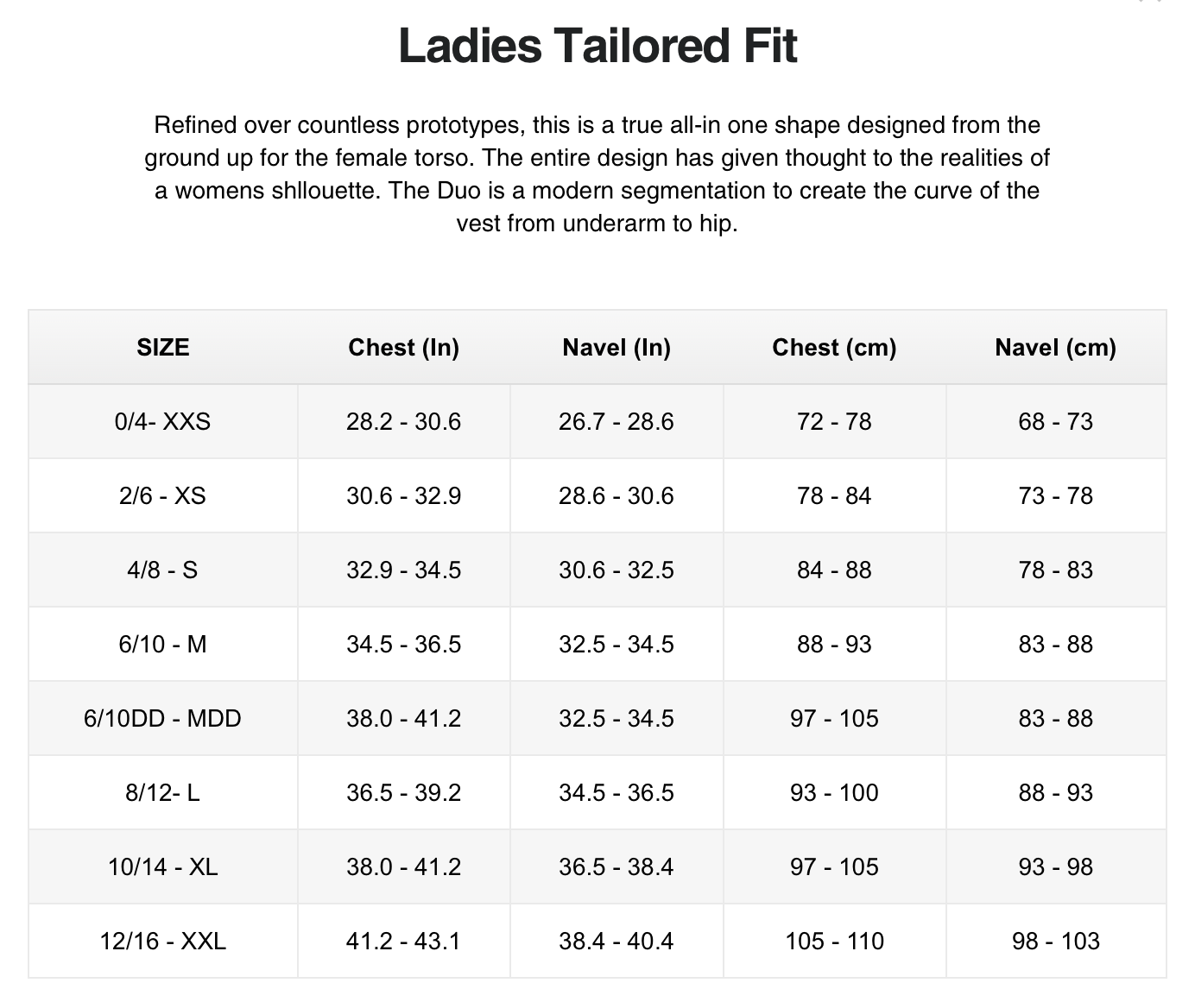
Task: Select the Chest (cm) column header
Action: click(834, 347)
